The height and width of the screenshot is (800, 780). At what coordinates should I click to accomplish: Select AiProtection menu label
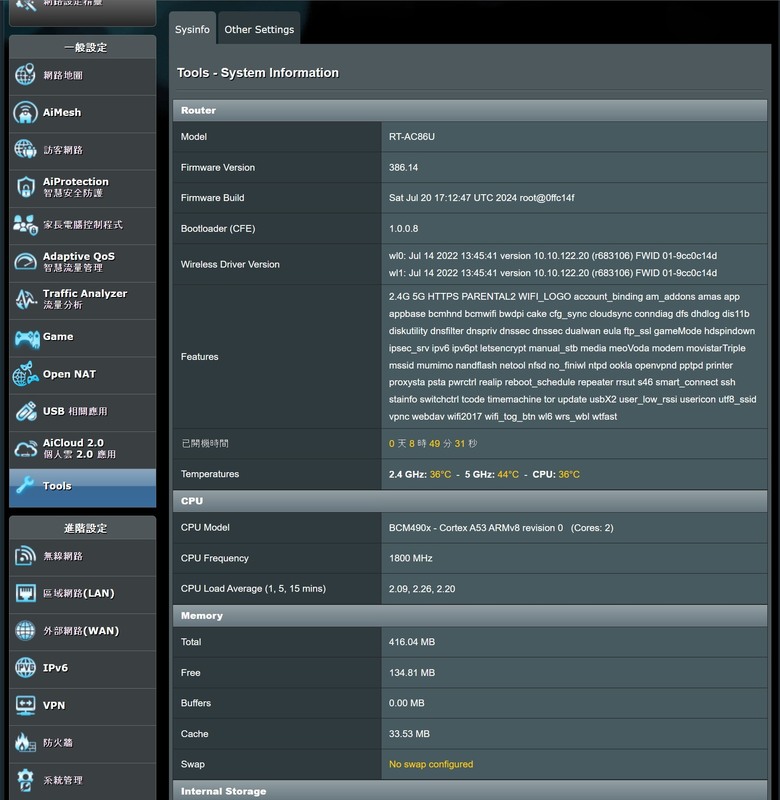[76, 181]
